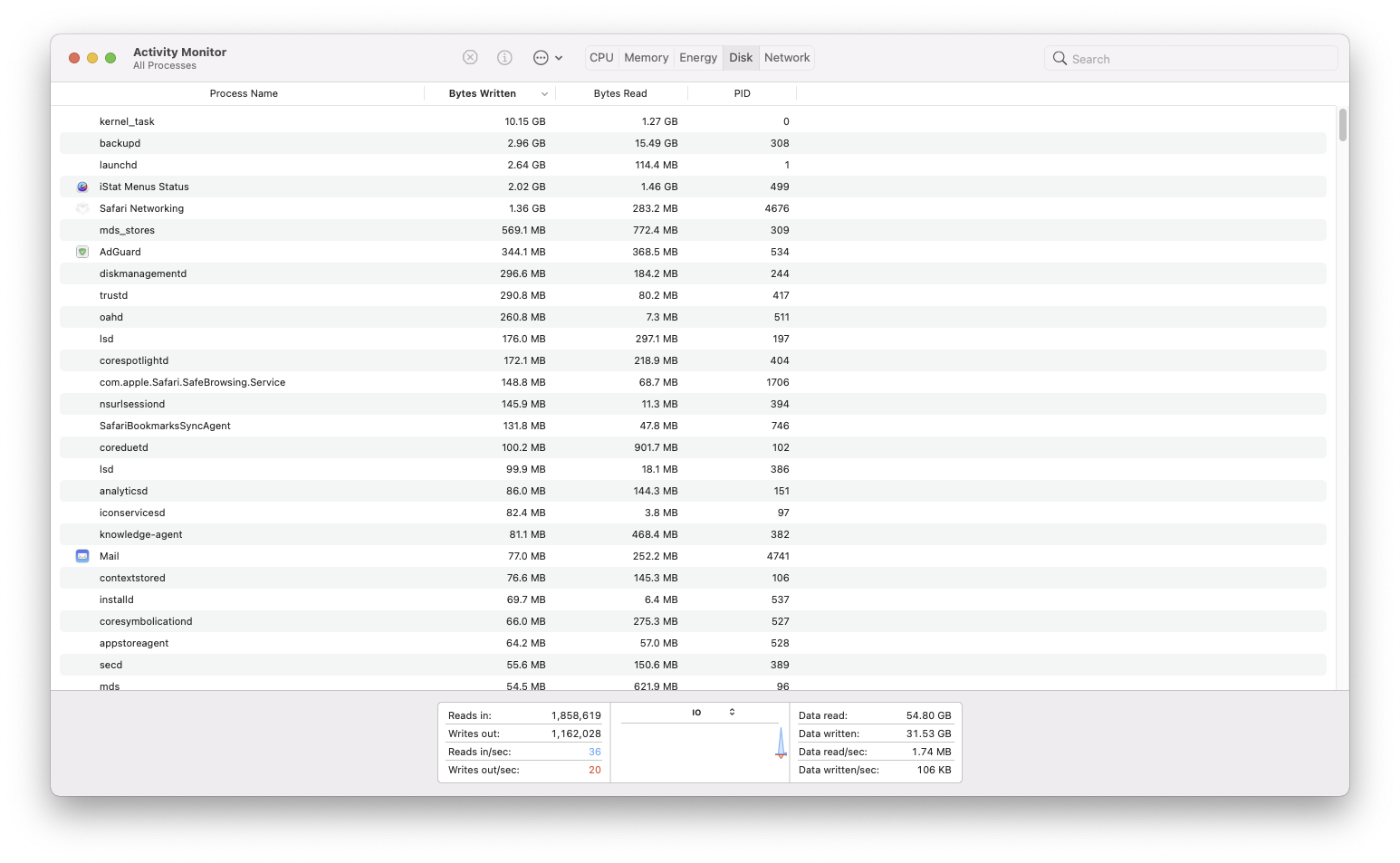
Task: Select the secd process
Action: pyautogui.click(x=693, y=665)
